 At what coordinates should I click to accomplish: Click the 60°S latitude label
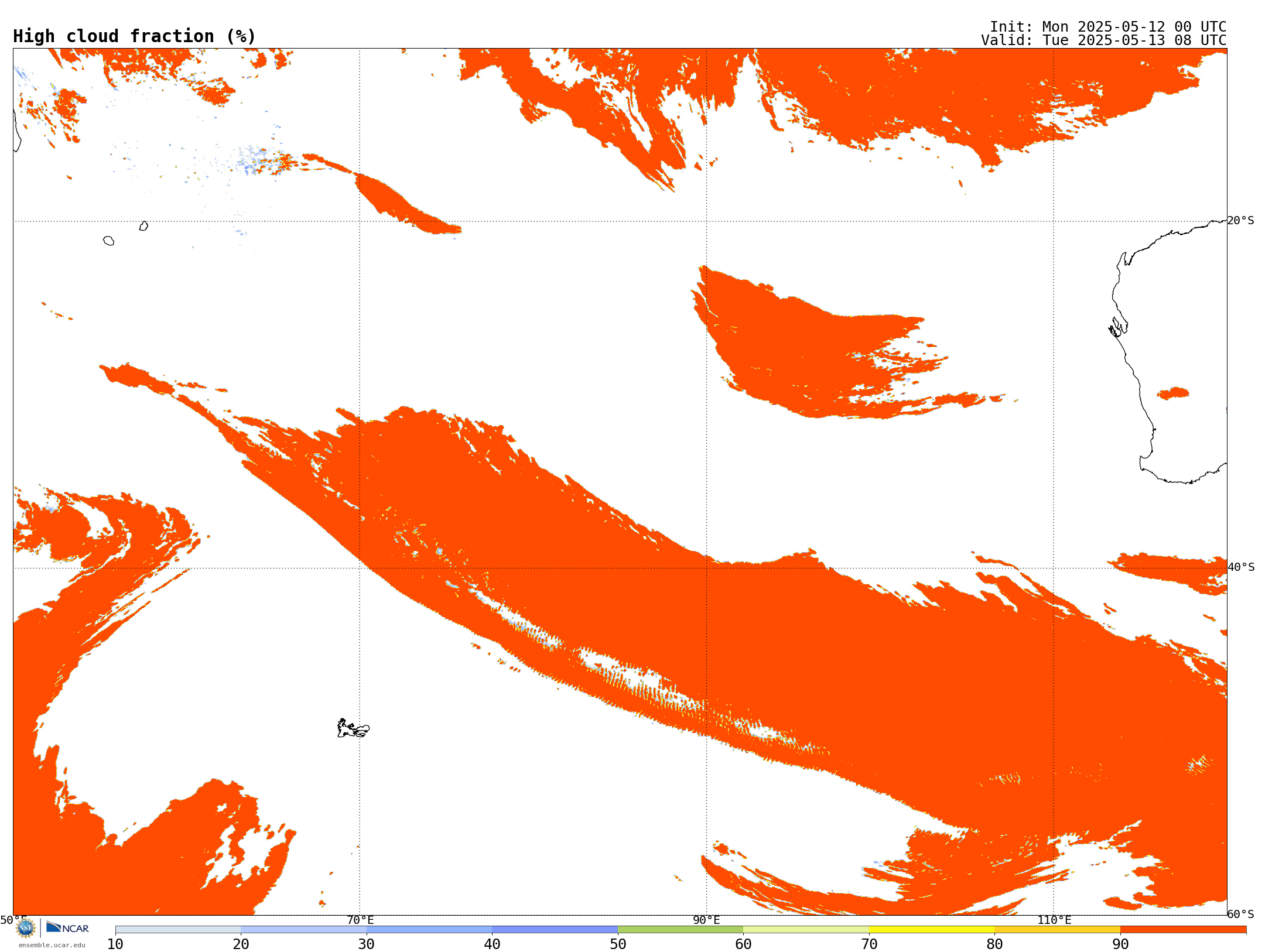1240,914
